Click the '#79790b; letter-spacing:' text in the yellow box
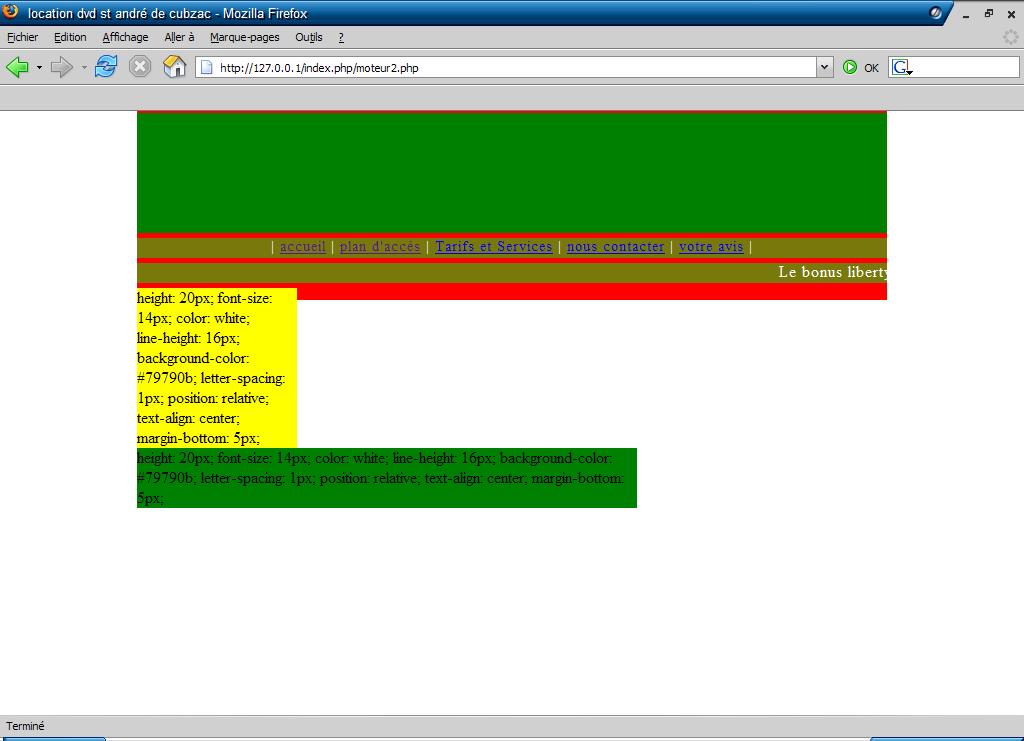The height and width of the screenshot is (741, 1024). click(211, 378)
